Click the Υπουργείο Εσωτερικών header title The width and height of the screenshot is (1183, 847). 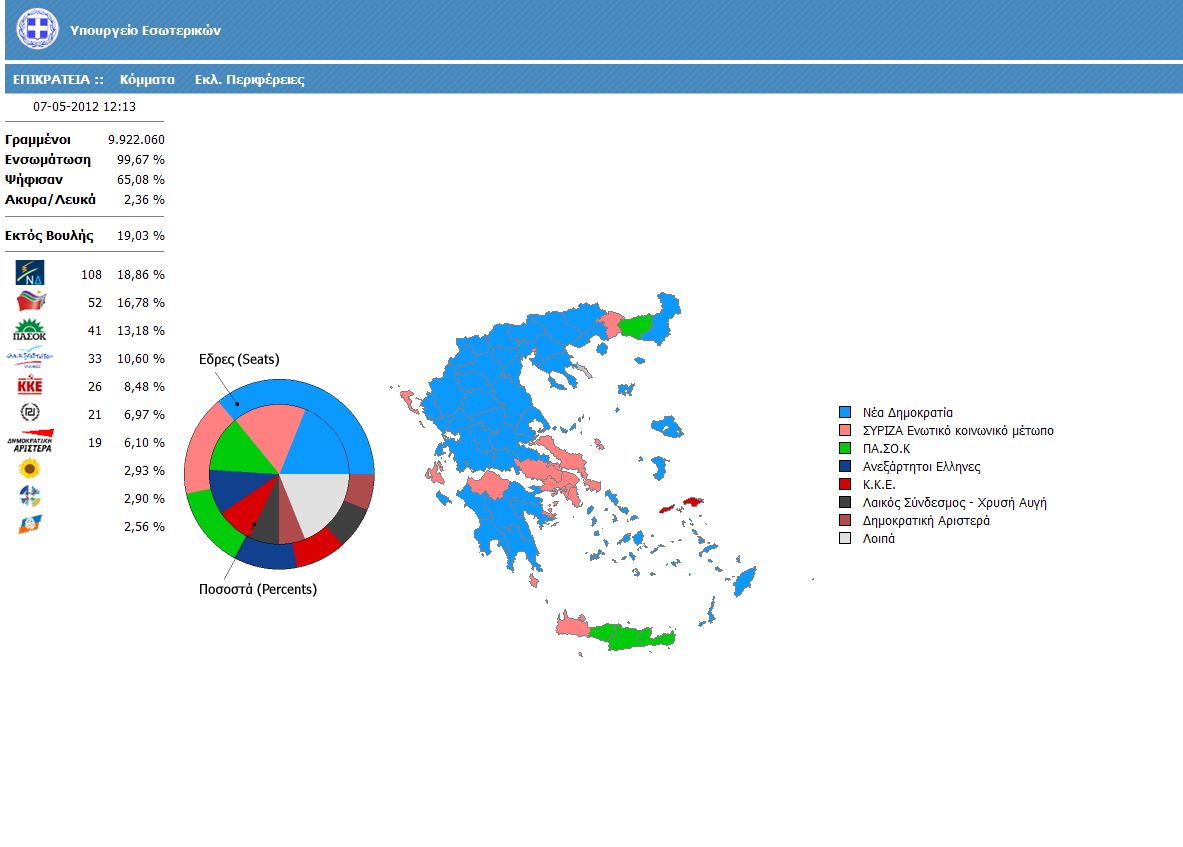[x=145, y=31]
